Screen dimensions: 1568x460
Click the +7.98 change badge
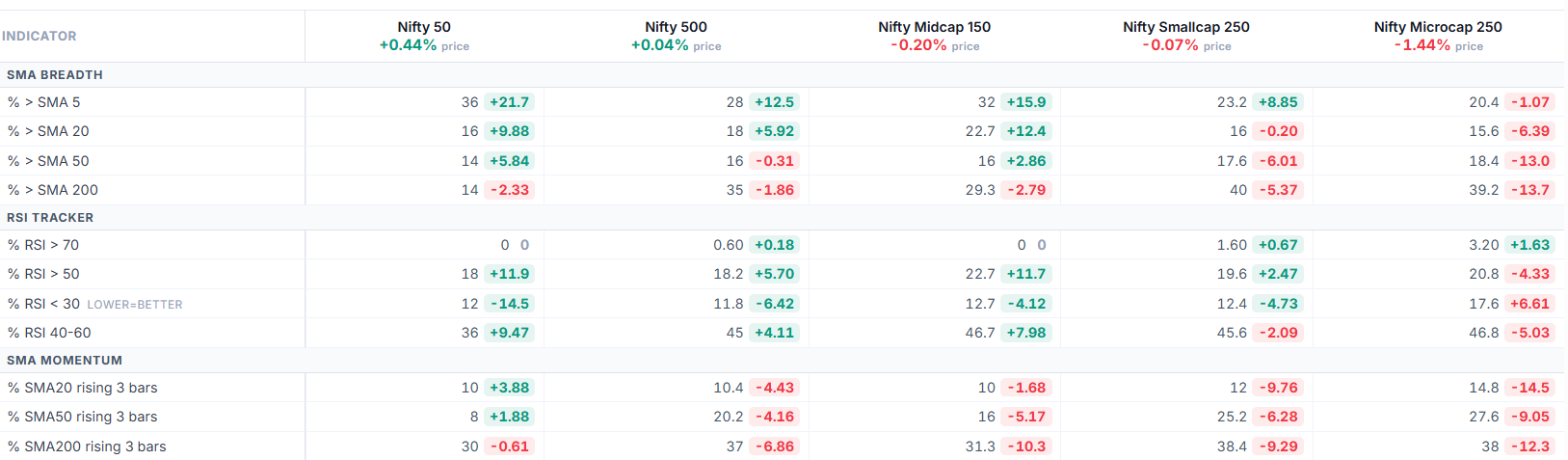[1025, 333]
